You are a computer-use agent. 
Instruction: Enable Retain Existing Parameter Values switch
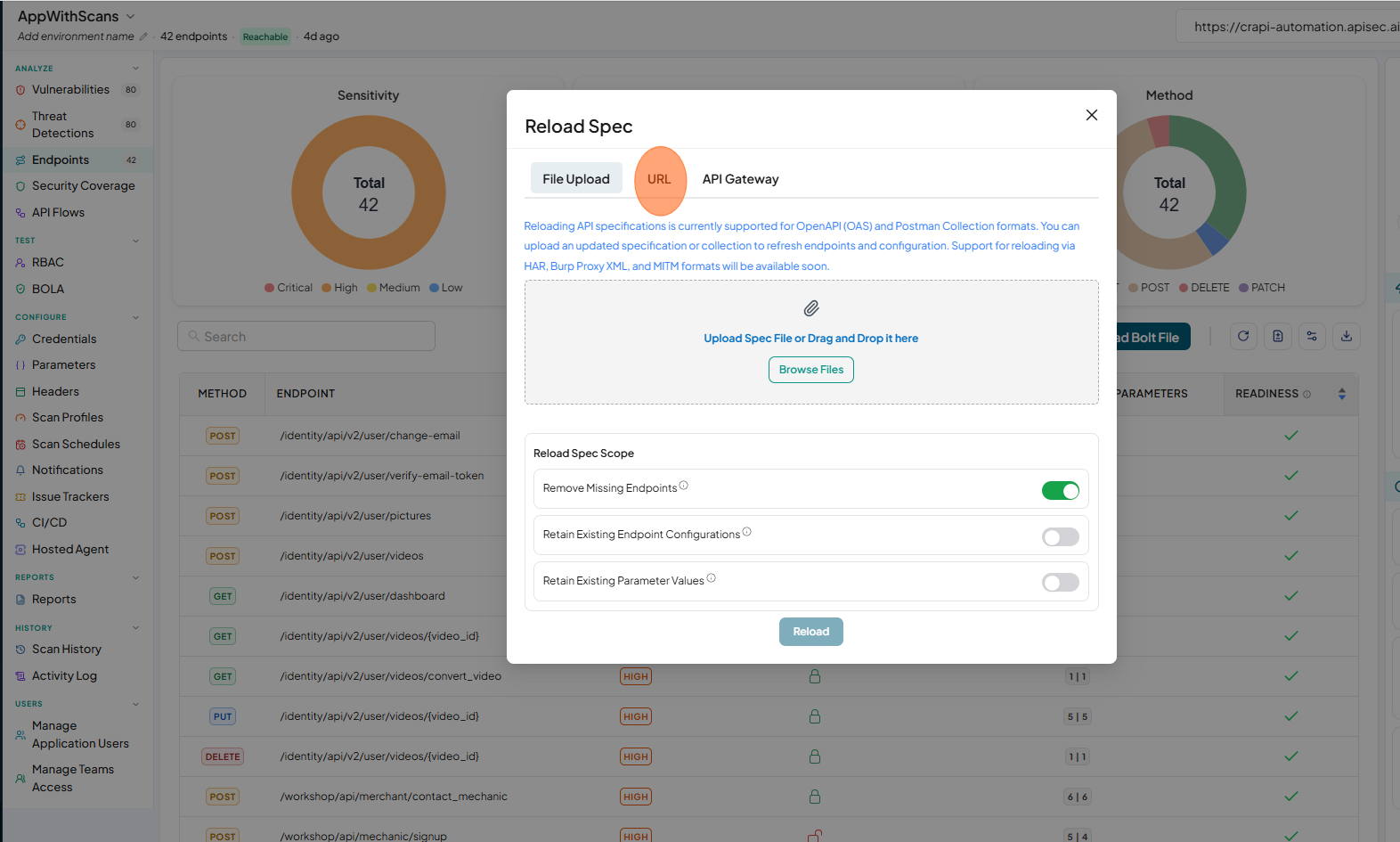pyautogui.click(x=1061, y=583)
